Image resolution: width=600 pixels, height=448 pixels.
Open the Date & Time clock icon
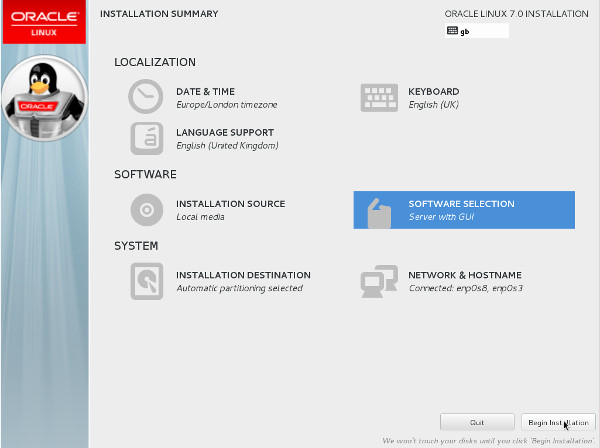pyautogui.click(x=145, y=96)
